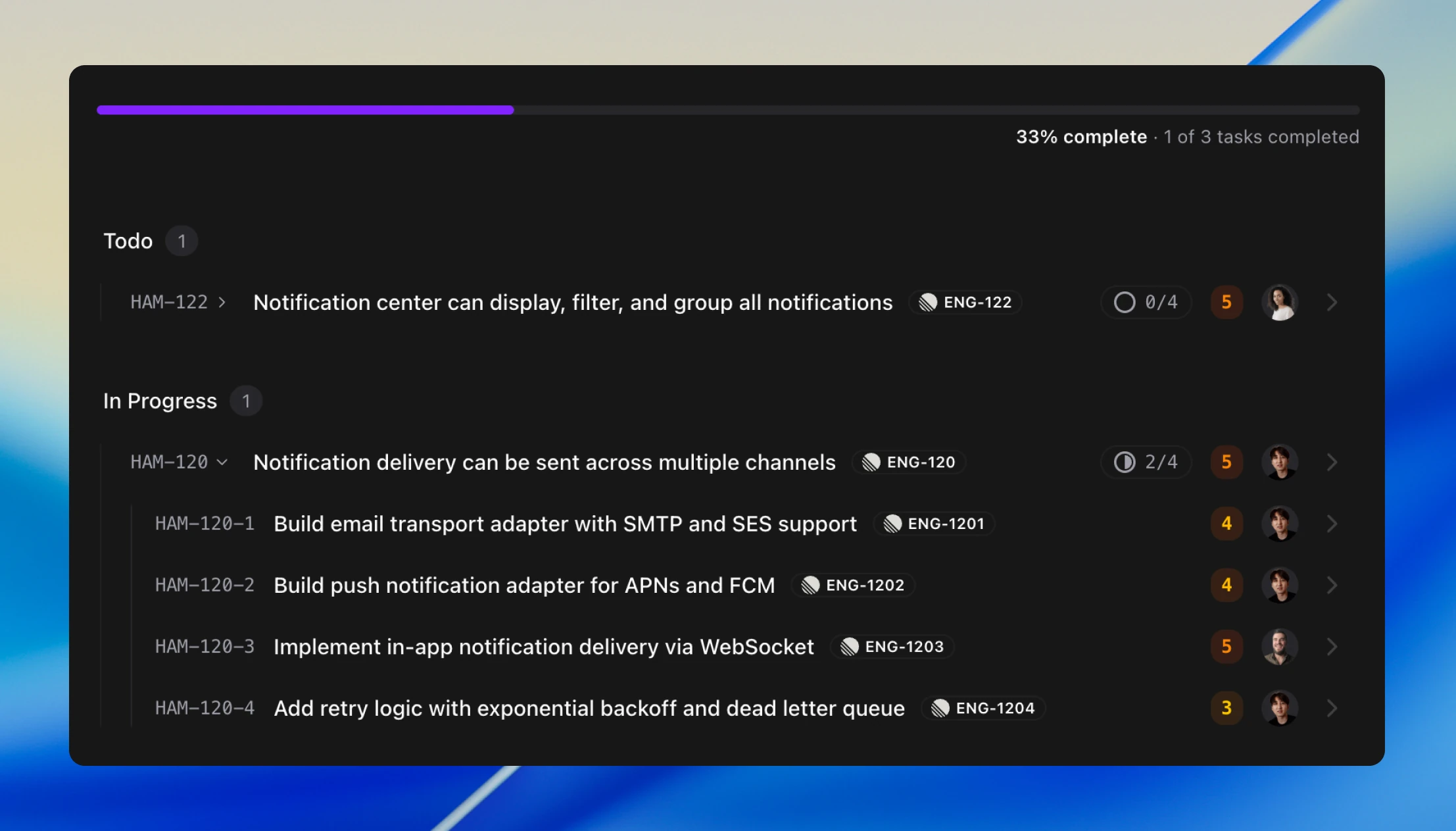Click the Linear icon on ENG-1201 badge
Image resolution: width=1456 pixels, height=831 pixels.
tap(892, 524)
